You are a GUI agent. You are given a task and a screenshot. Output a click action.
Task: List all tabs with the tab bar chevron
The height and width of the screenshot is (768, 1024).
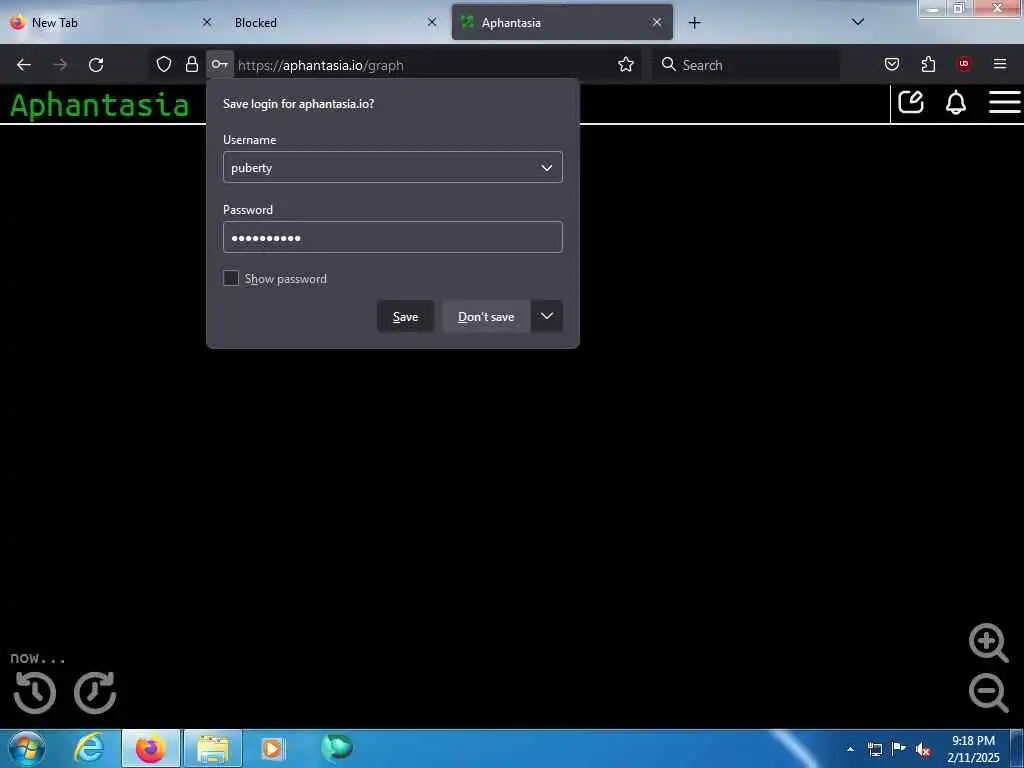tap(858, 22)
